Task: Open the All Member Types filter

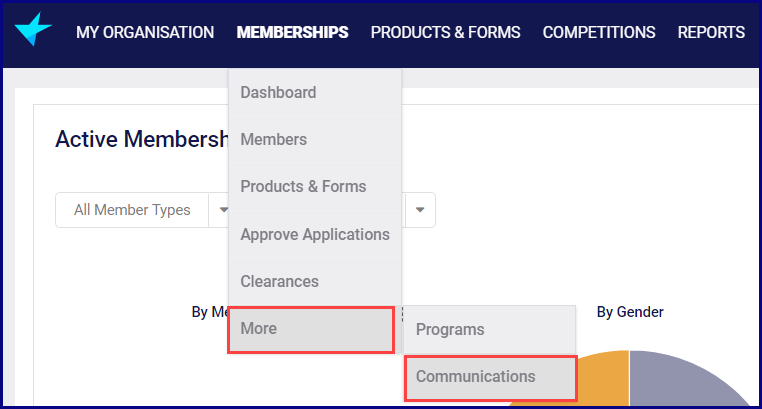Action: coord(132,210)
